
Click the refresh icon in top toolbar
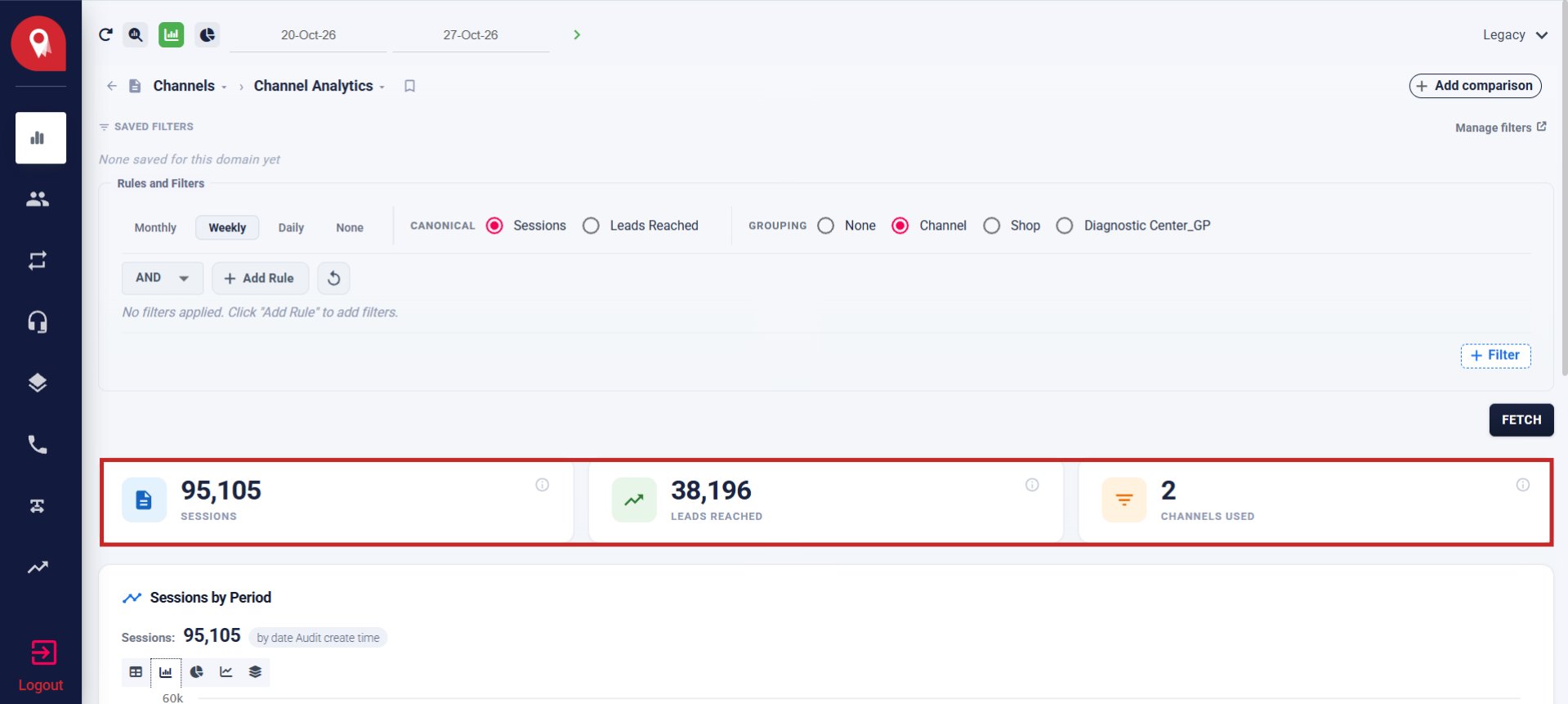point(105,34)
